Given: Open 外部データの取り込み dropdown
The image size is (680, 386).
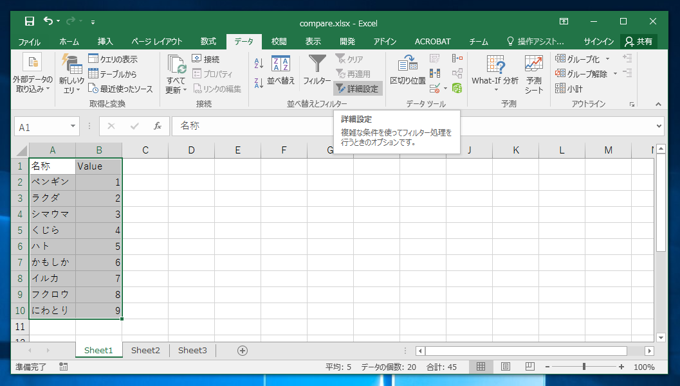Looking at the screenshot, I should click(x=33, y=74).
